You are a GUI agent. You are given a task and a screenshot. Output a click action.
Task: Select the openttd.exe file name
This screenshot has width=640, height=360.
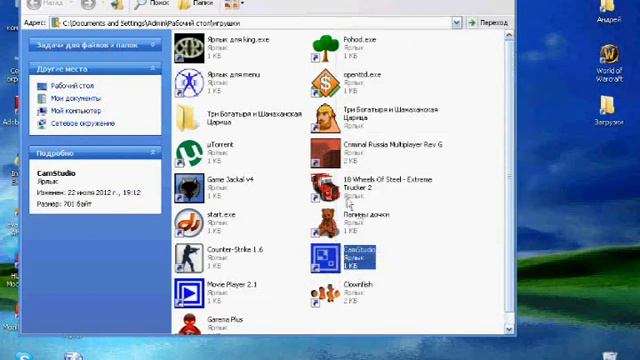point(362,74)
